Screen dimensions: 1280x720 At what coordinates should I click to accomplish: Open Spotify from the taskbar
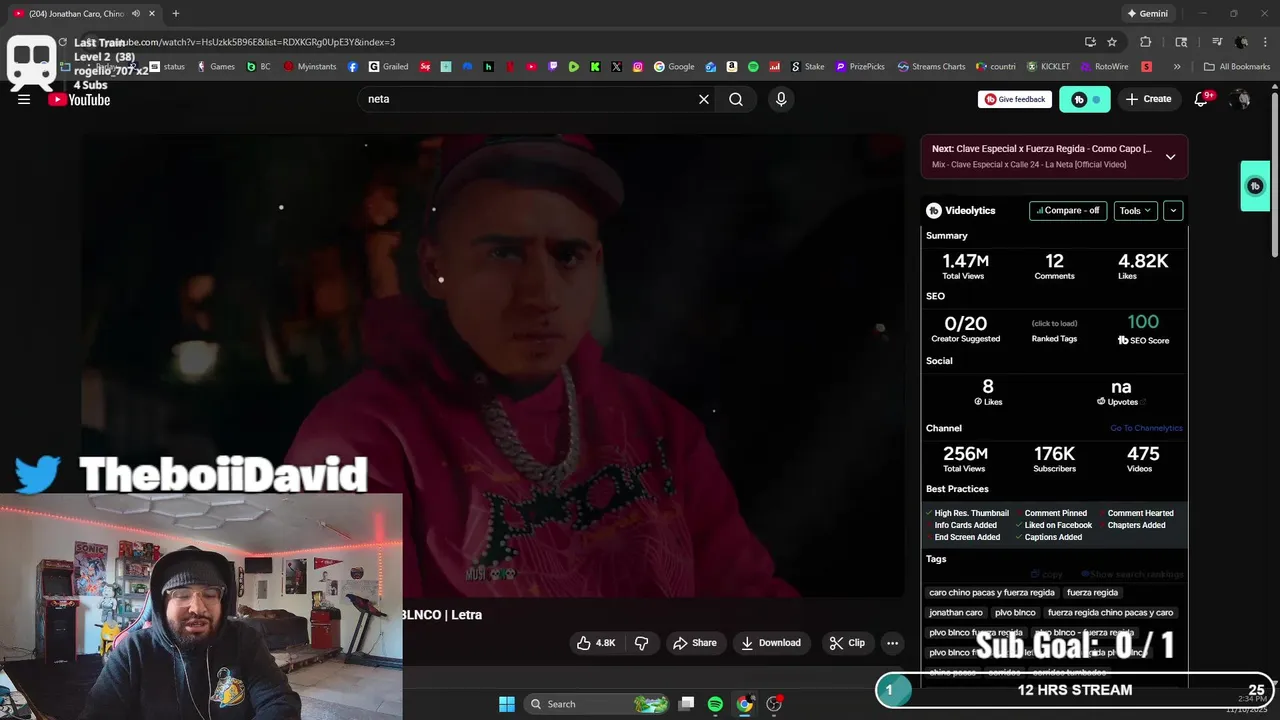(715, 704)
